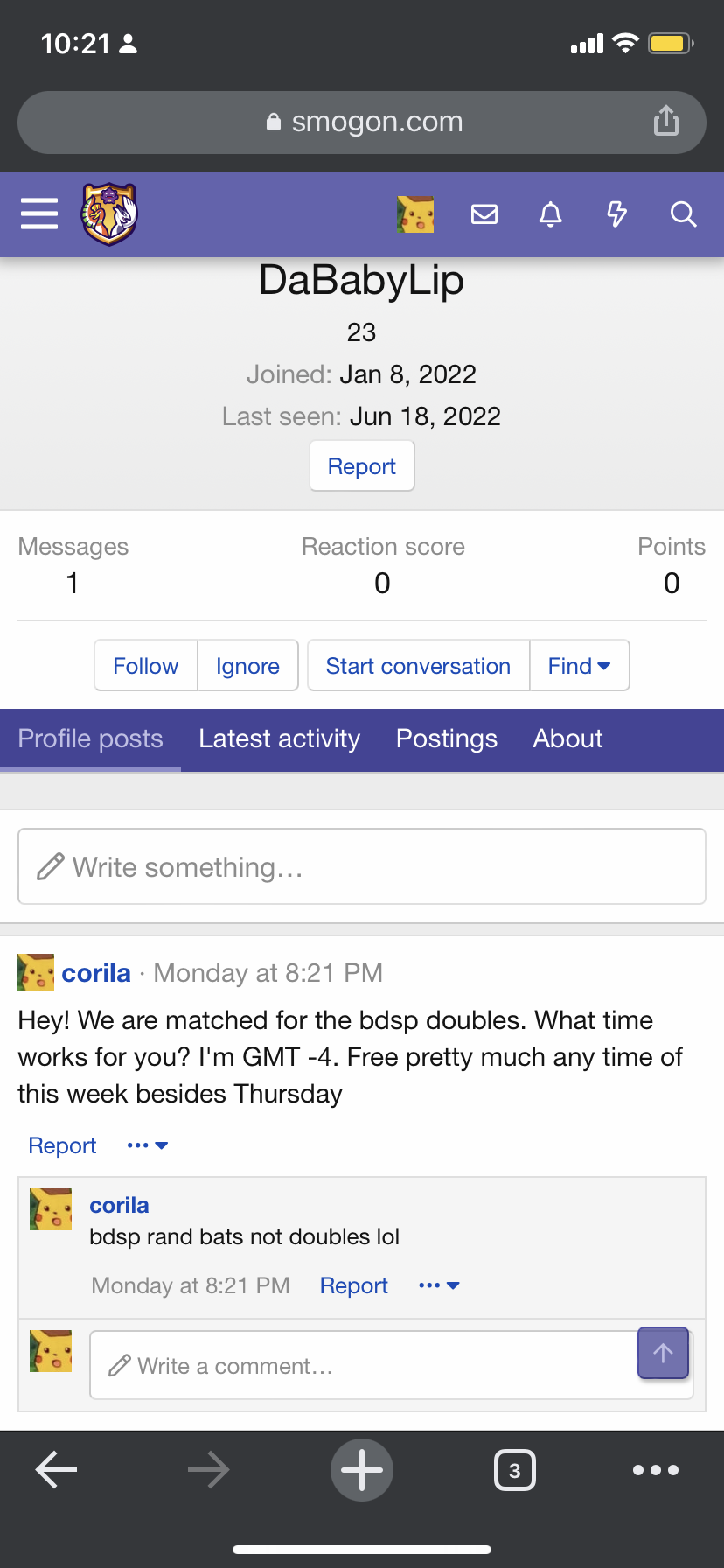Viewport: 724px width, 1568px height.
Task: Open the tab switcher showing 3 tabs
Action: 514,1470
